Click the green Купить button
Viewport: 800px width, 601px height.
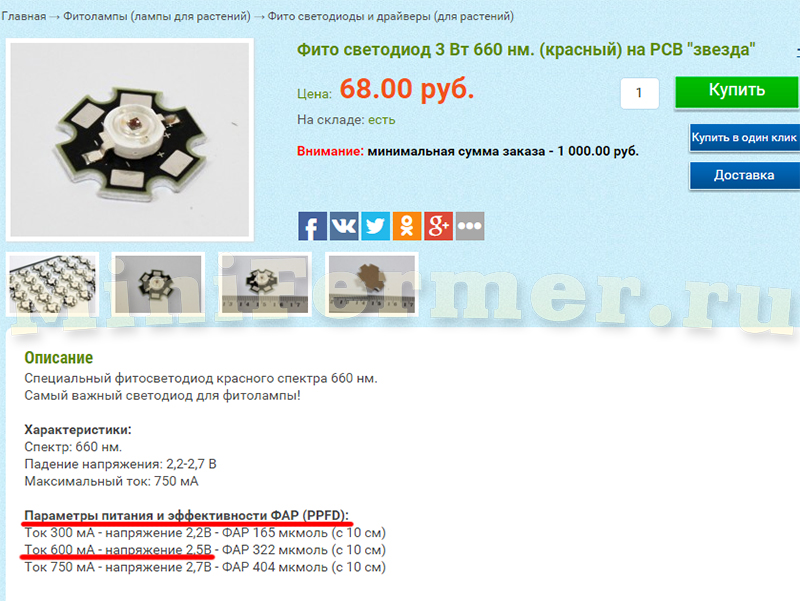[x=737, y=92]
